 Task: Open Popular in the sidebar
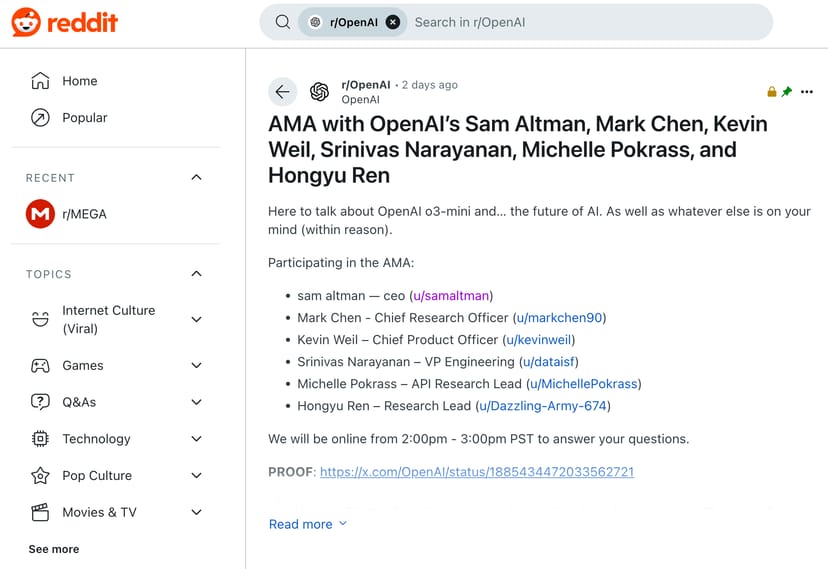(84, 118)
